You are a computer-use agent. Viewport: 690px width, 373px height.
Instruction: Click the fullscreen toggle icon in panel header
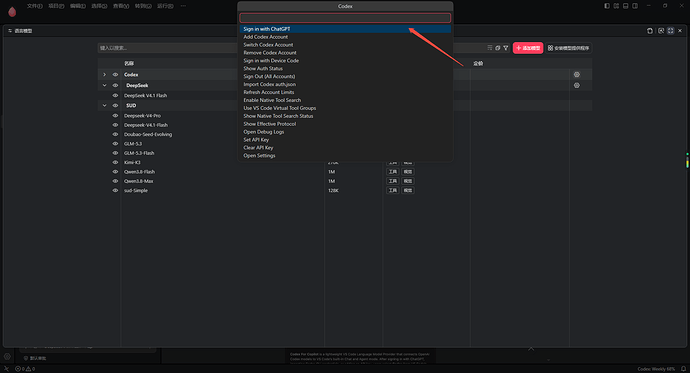[670, 31]
